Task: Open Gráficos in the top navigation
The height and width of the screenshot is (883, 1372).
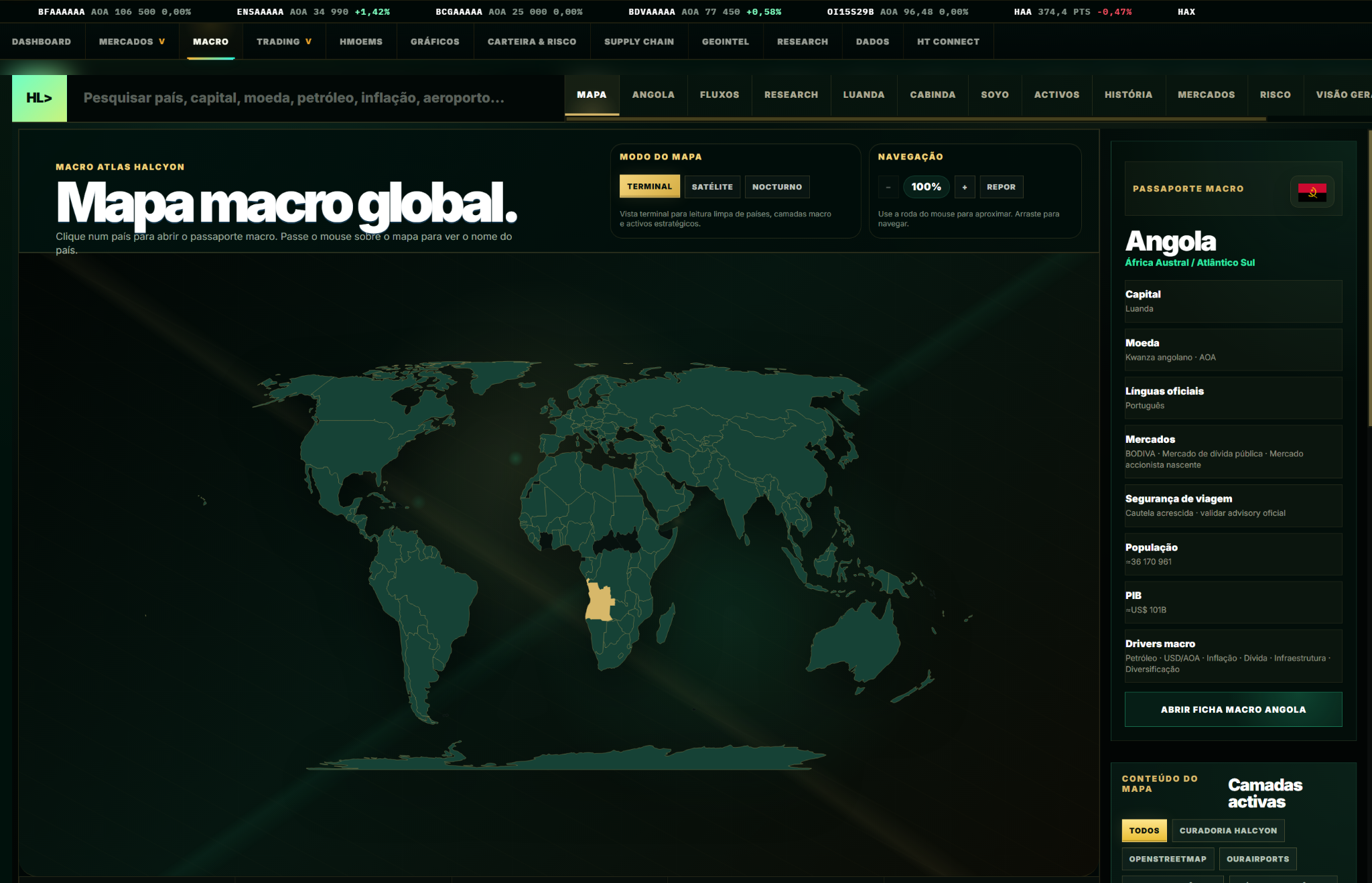Action: click(x=435, y=42)
